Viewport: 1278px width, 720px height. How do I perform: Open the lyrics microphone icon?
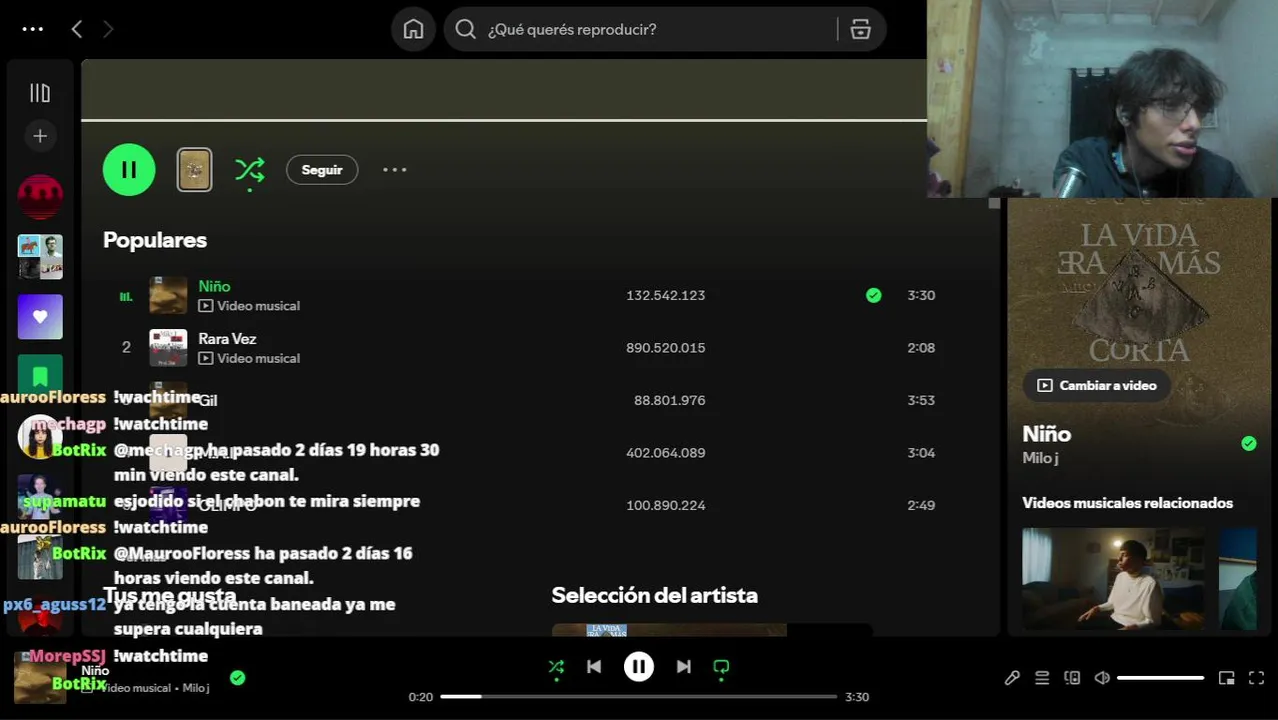coord(1012,678)
